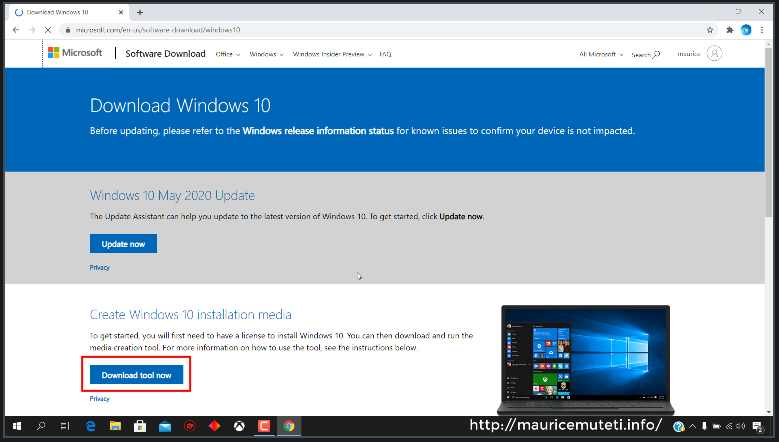The width and height of the screenshot is (779, 442).
Task: Open the red diamond app in the taskbar
Action: coord(215,426)
